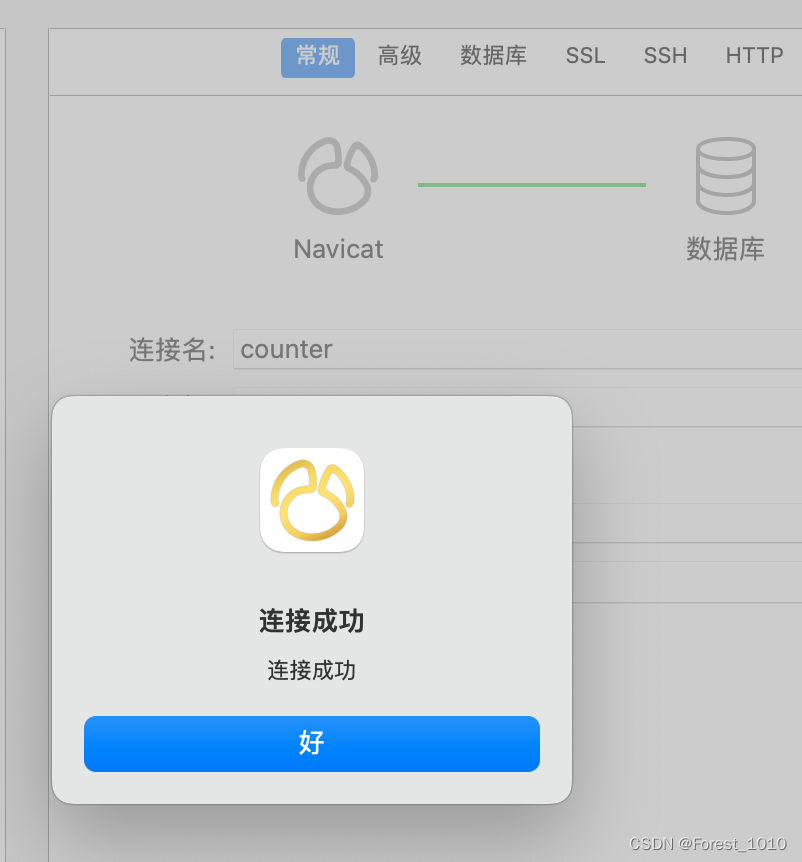
Task: Click the Navicat text under the logo
Action: click(338, 250)
